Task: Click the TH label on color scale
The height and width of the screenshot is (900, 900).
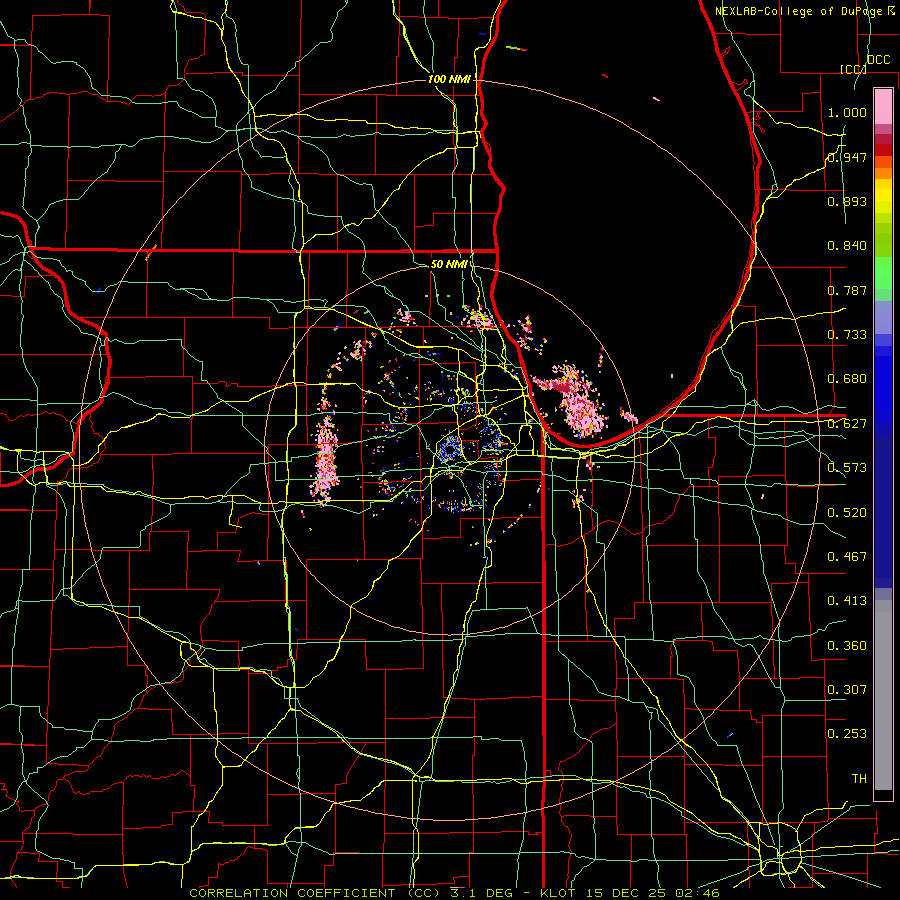Action: pyautogui.click(x=859, y=779)
